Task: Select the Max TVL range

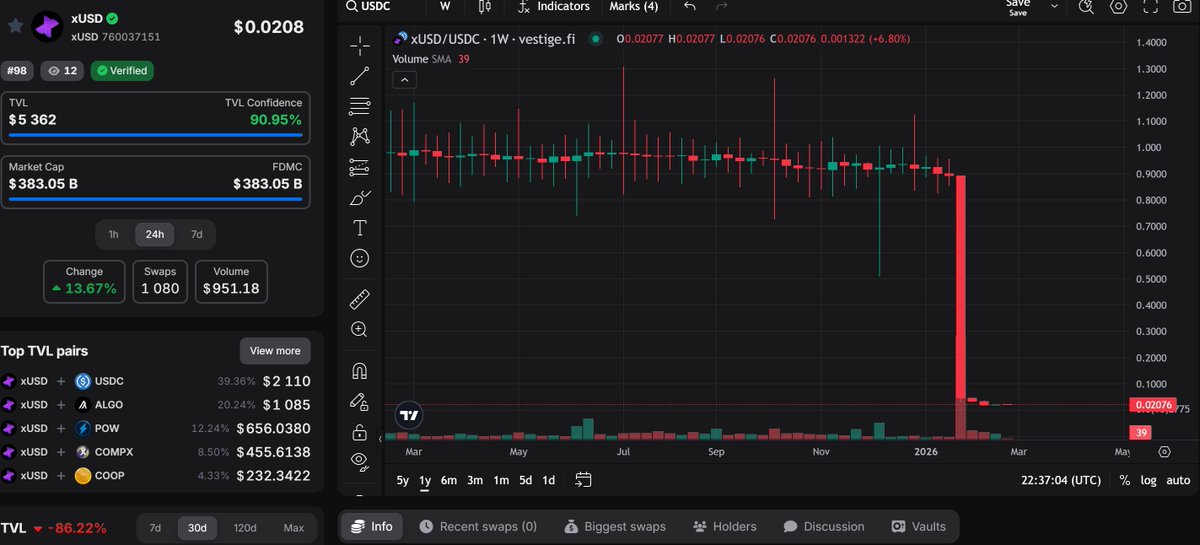Action: tap(294, 528)
